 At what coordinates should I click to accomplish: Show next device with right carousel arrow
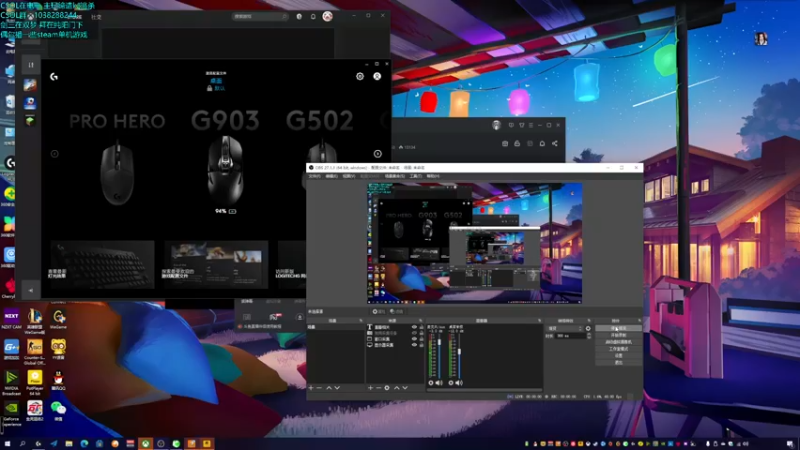[x=378, y=154]
